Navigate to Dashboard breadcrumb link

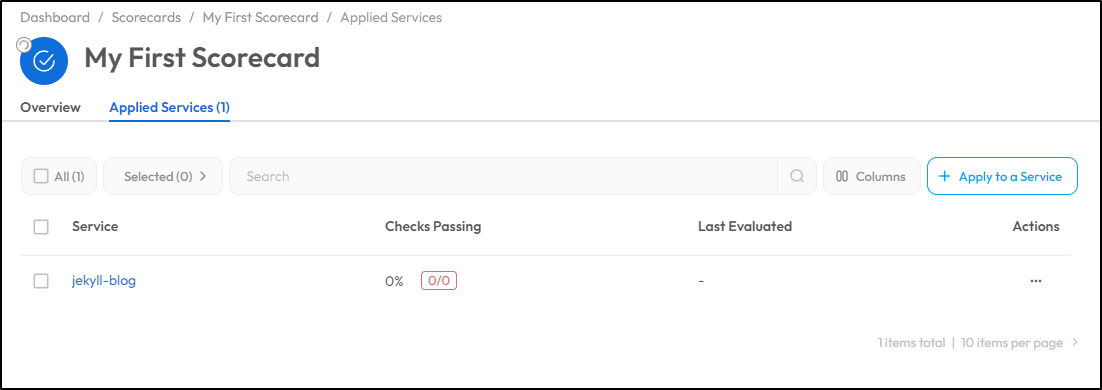pyautogui.click(x=55, y=18)
